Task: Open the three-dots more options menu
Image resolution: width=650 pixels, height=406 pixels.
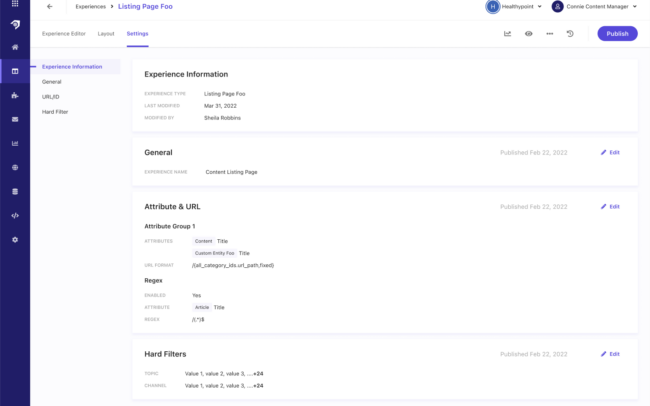Action: (x=549, y=33)
